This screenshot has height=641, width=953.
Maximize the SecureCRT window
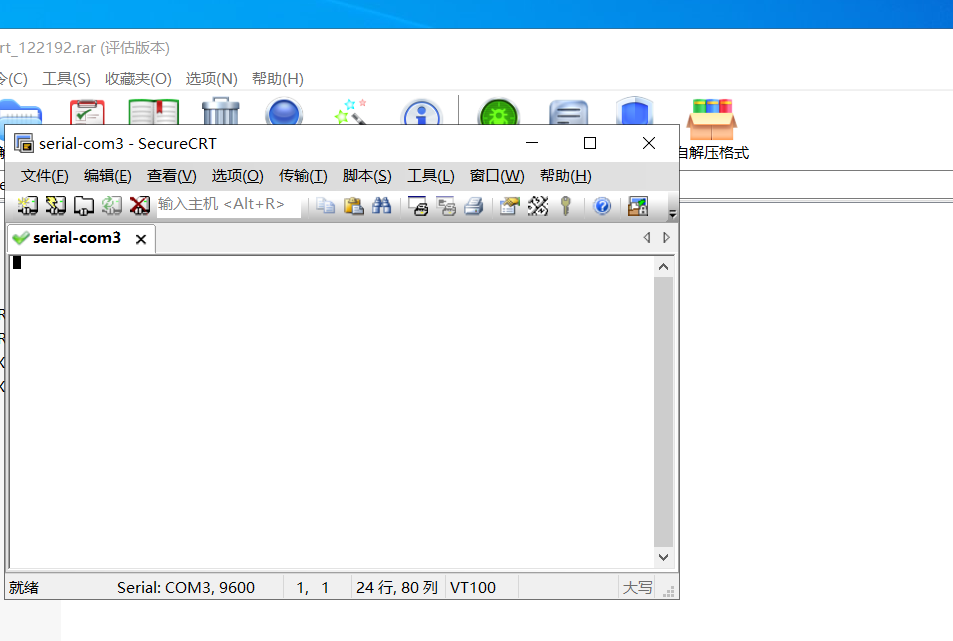(590, 143)
